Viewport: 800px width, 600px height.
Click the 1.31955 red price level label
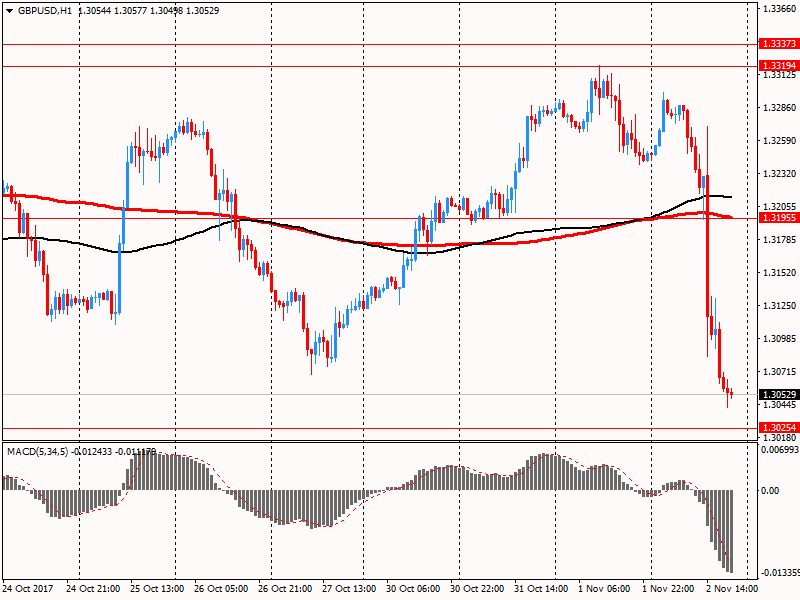tap(779, 218)
